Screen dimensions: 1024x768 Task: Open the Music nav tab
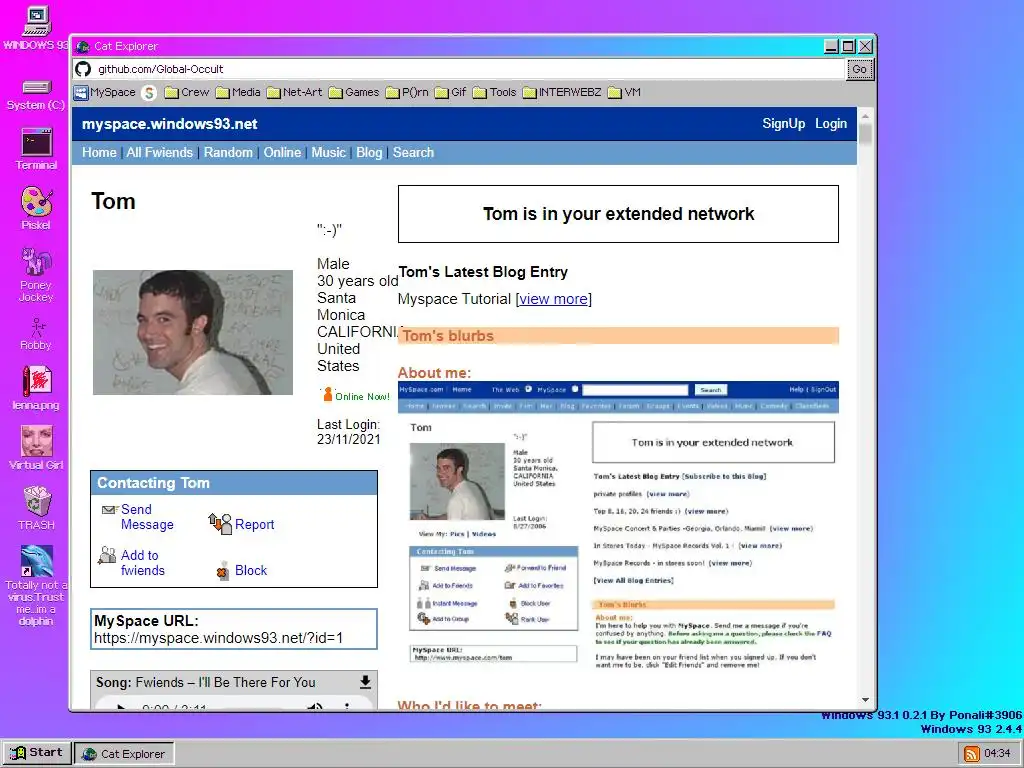click(x=328, y=152)
